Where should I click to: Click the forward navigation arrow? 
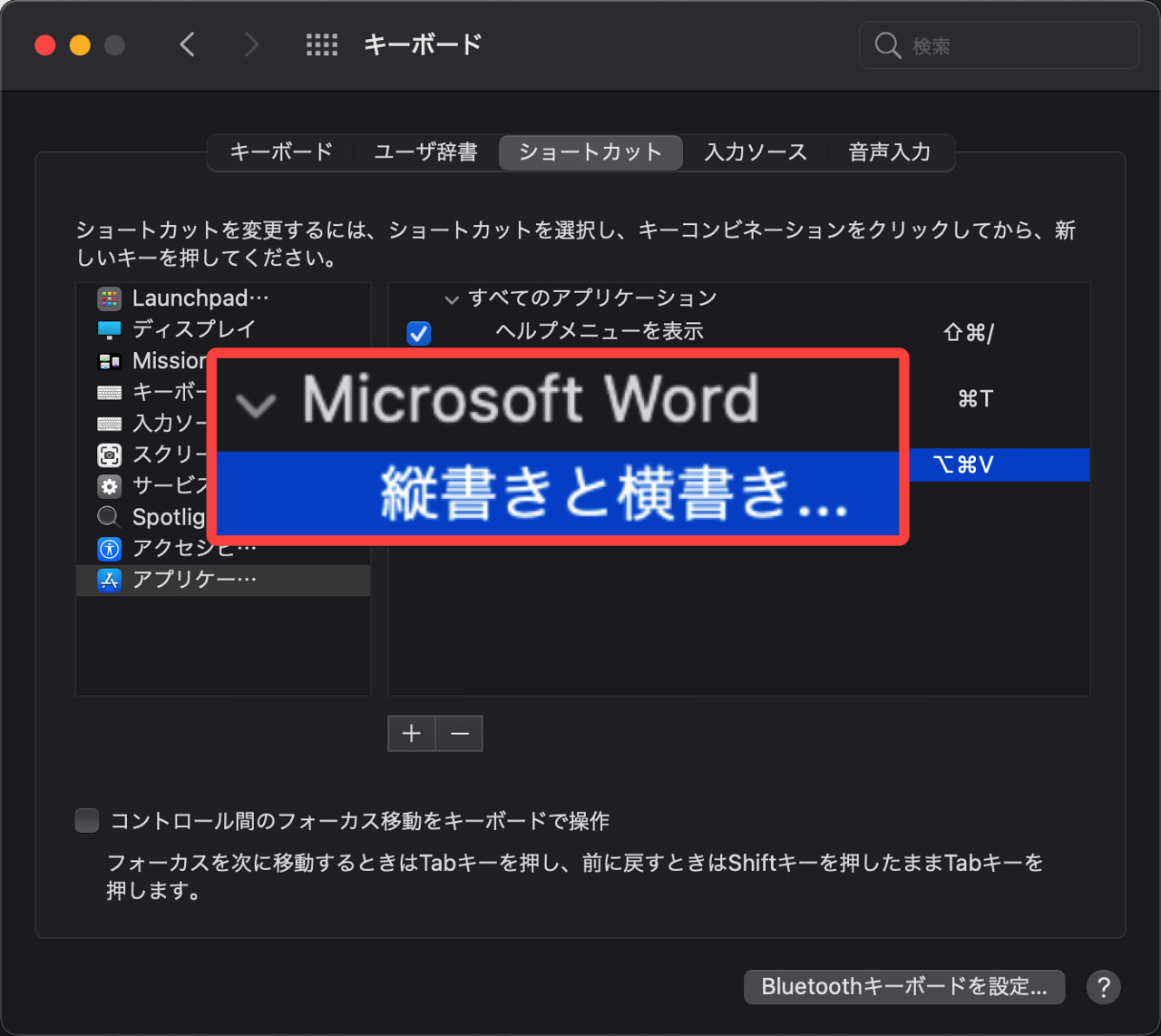(x=251, y=44)
